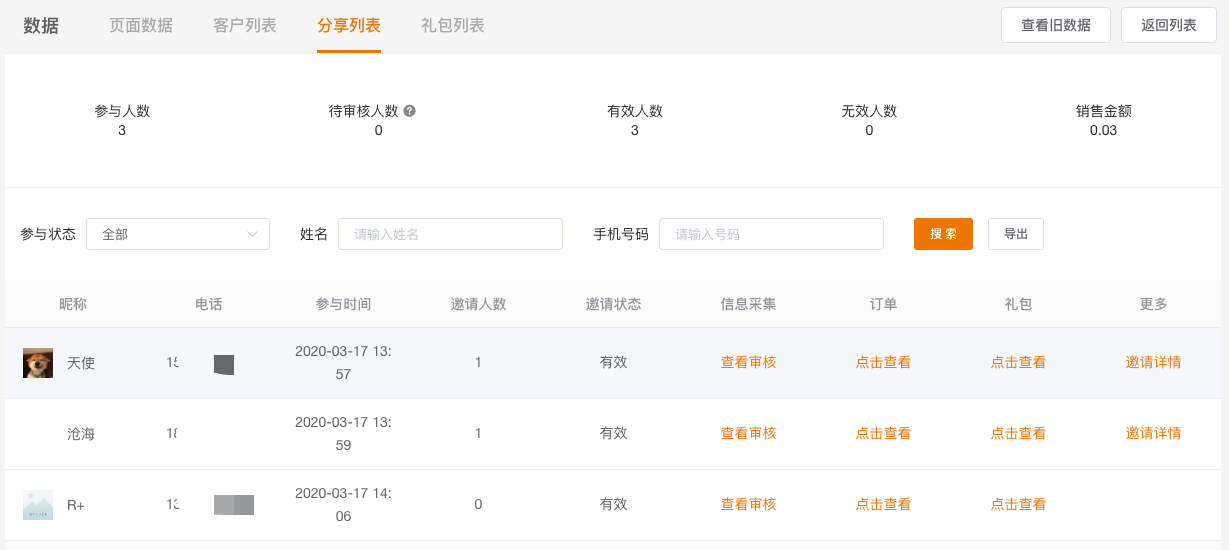Click into the 手机号码 input field
The image size is (1229, 550).
pos(771,234)
